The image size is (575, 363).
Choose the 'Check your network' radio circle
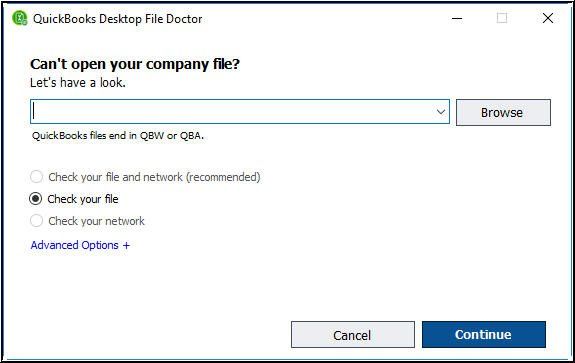point(36,221)
